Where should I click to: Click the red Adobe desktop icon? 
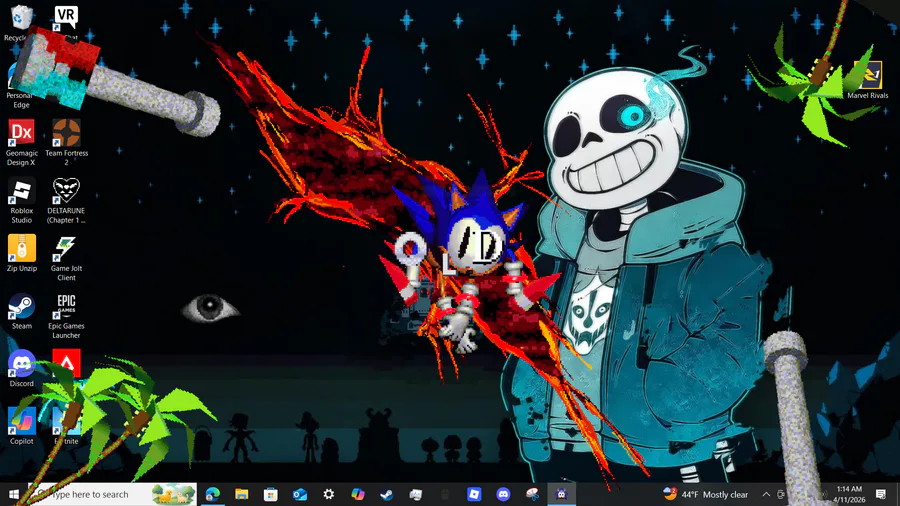point(66,363)
